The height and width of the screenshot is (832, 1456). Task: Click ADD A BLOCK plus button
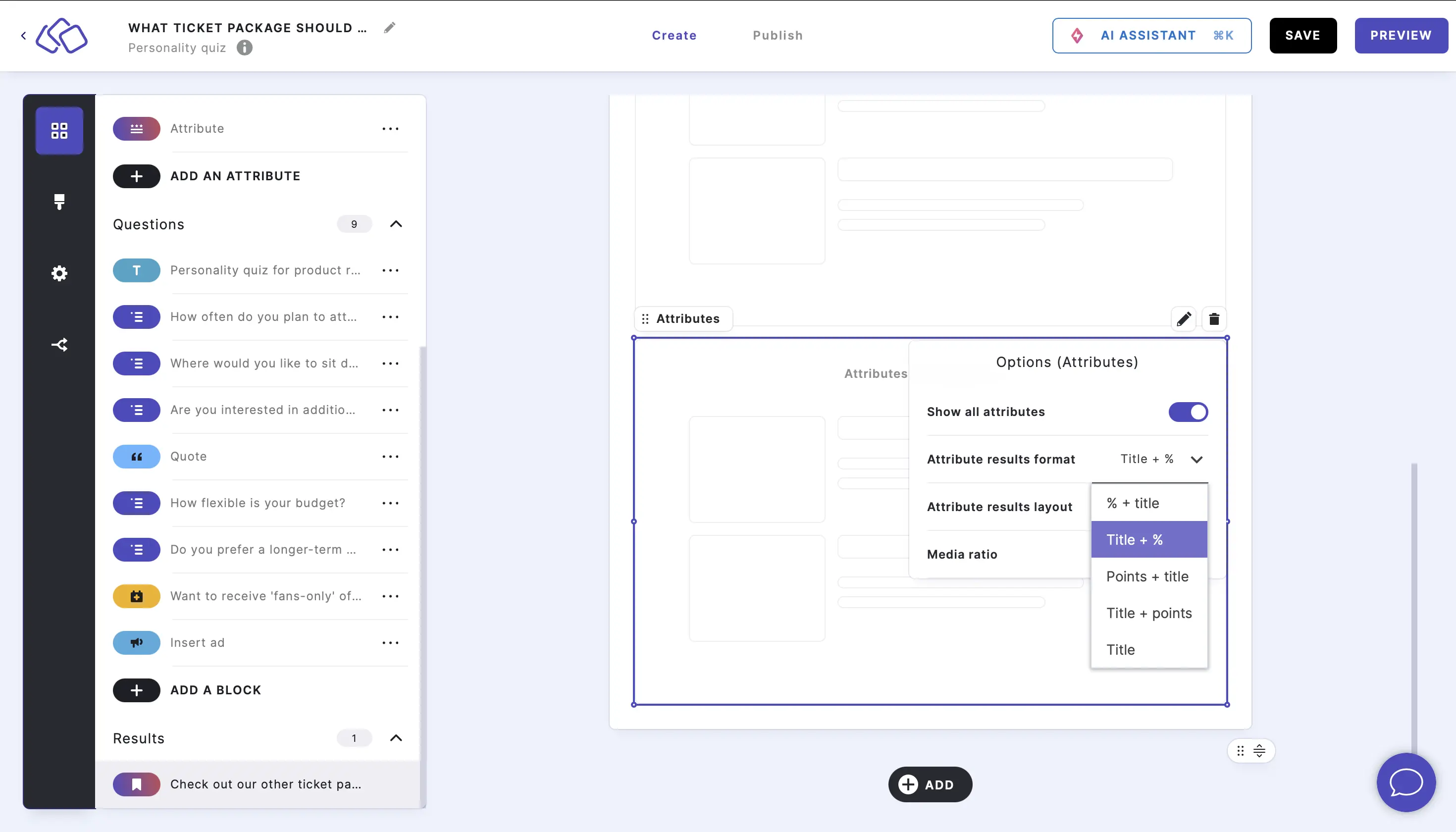point(136,689)
